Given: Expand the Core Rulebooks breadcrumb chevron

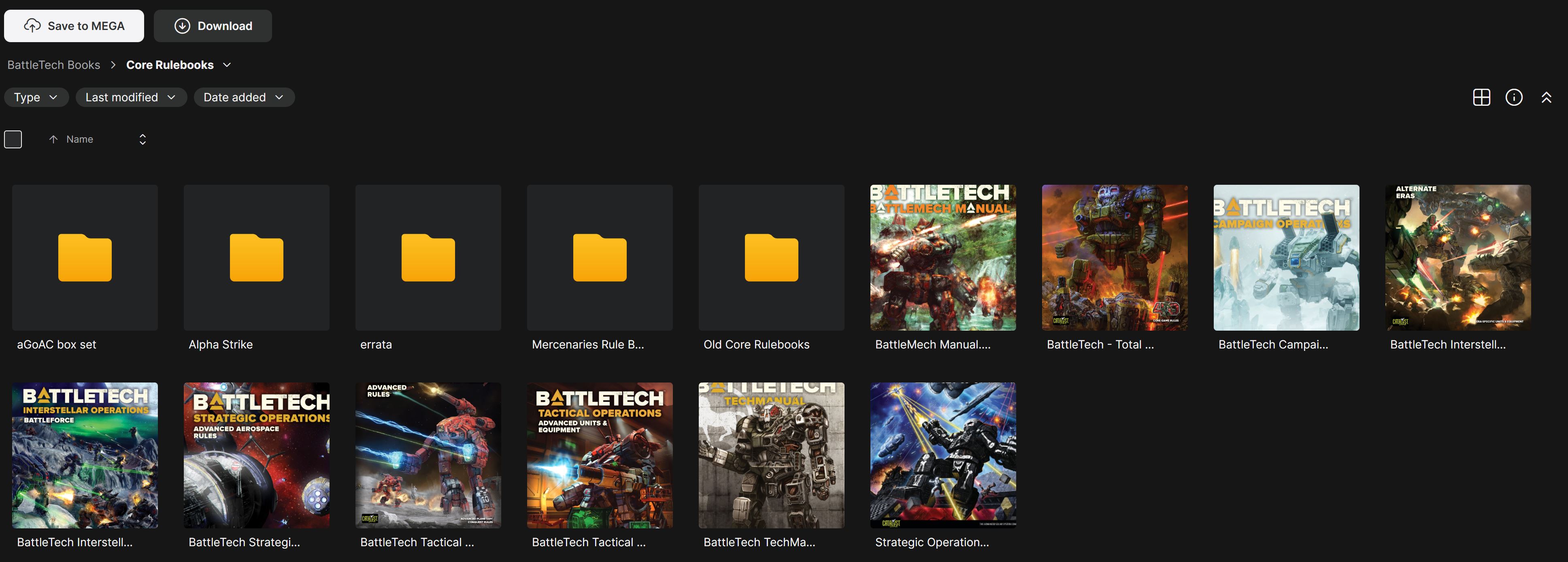Looking at the screenshot, I should coord(227,64).
